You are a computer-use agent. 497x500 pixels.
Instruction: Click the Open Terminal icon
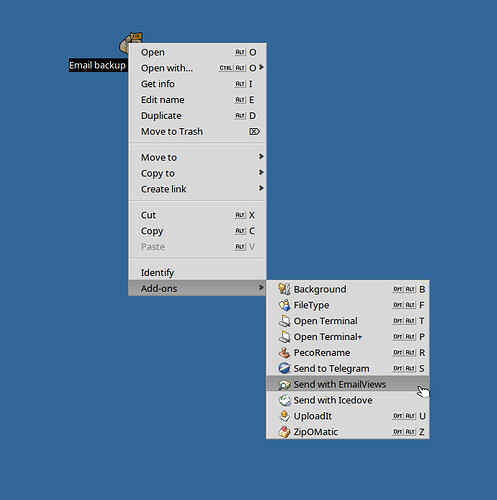(x=284, y=321)
